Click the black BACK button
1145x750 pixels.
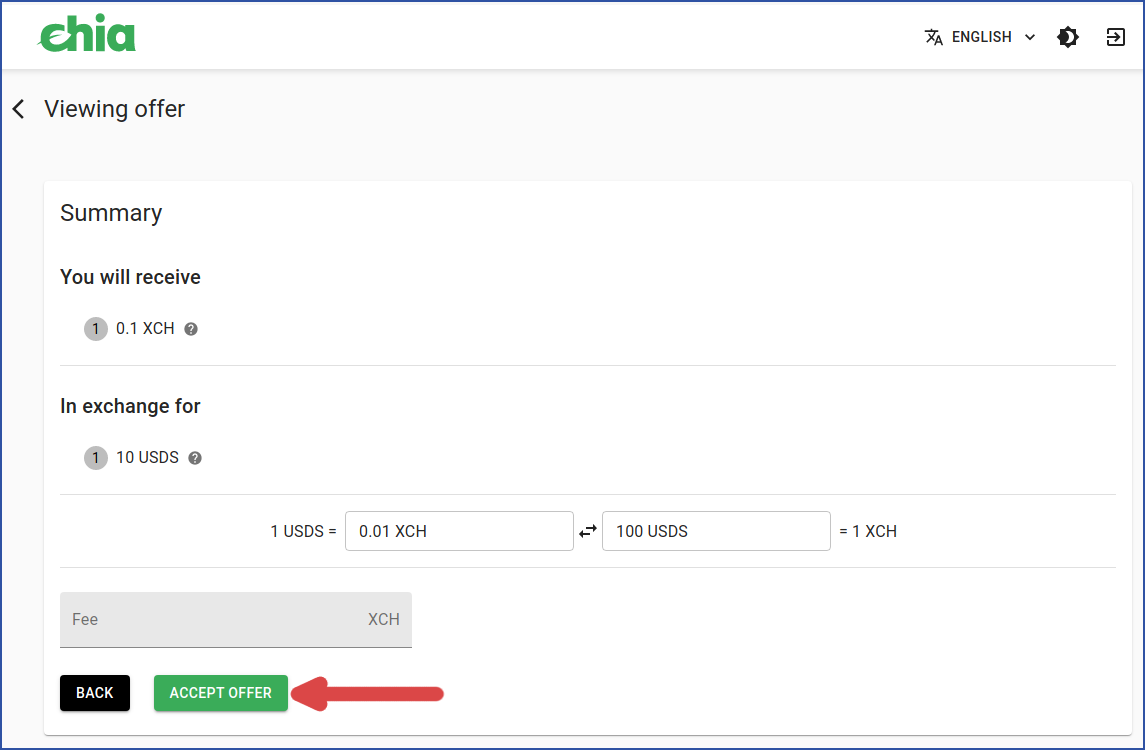pyautogui.click(x=95, y=693)
